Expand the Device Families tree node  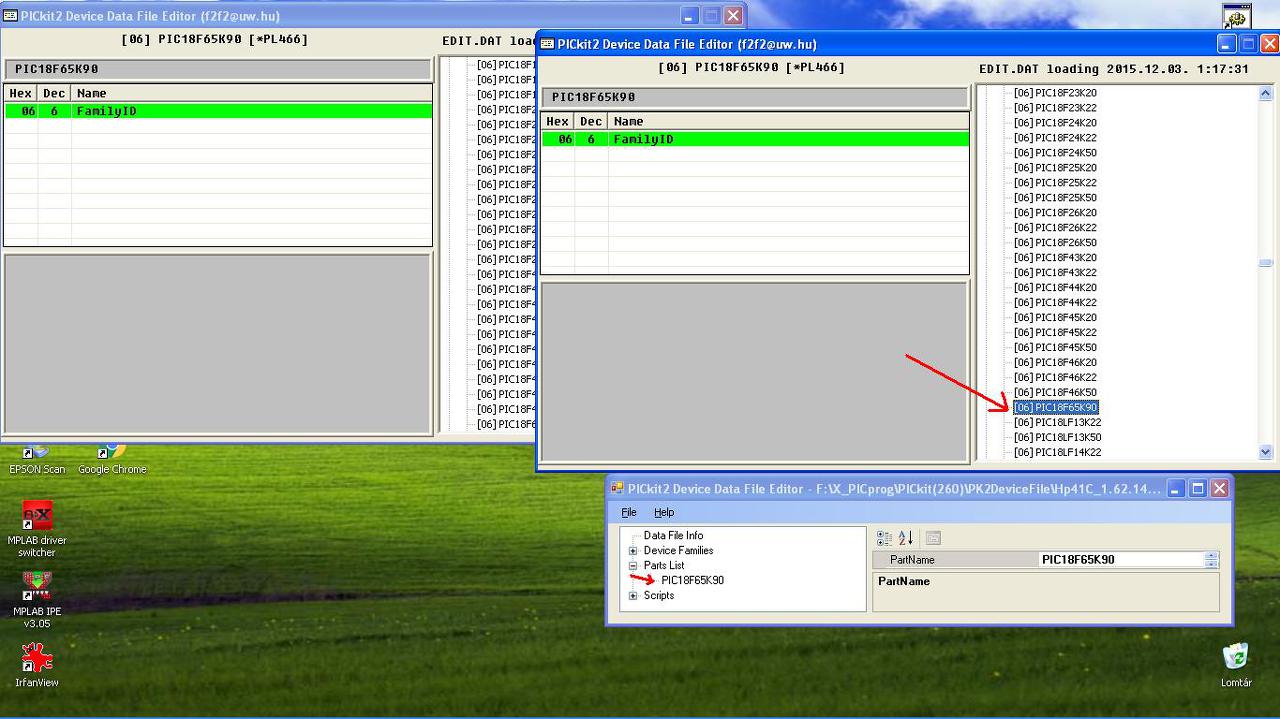633,551
